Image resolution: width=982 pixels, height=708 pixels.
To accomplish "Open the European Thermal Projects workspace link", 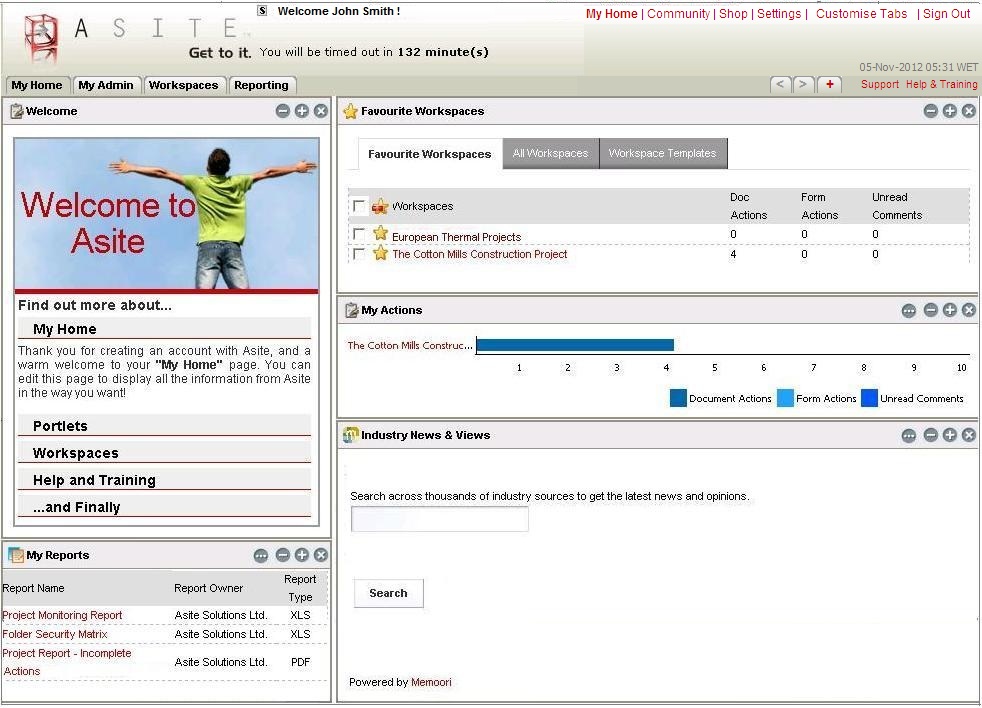I will [457, 237].
